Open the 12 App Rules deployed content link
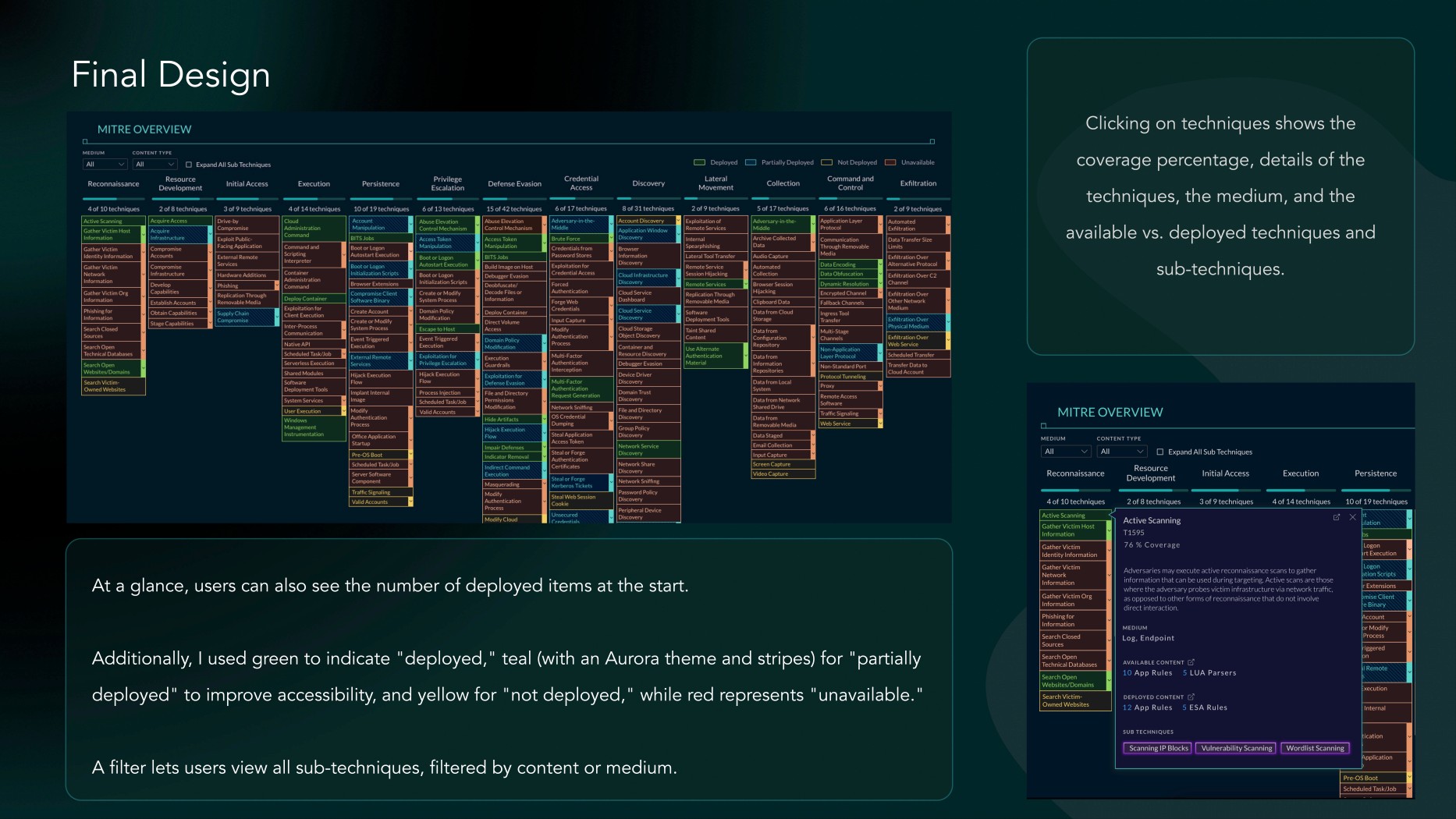 1147,707
